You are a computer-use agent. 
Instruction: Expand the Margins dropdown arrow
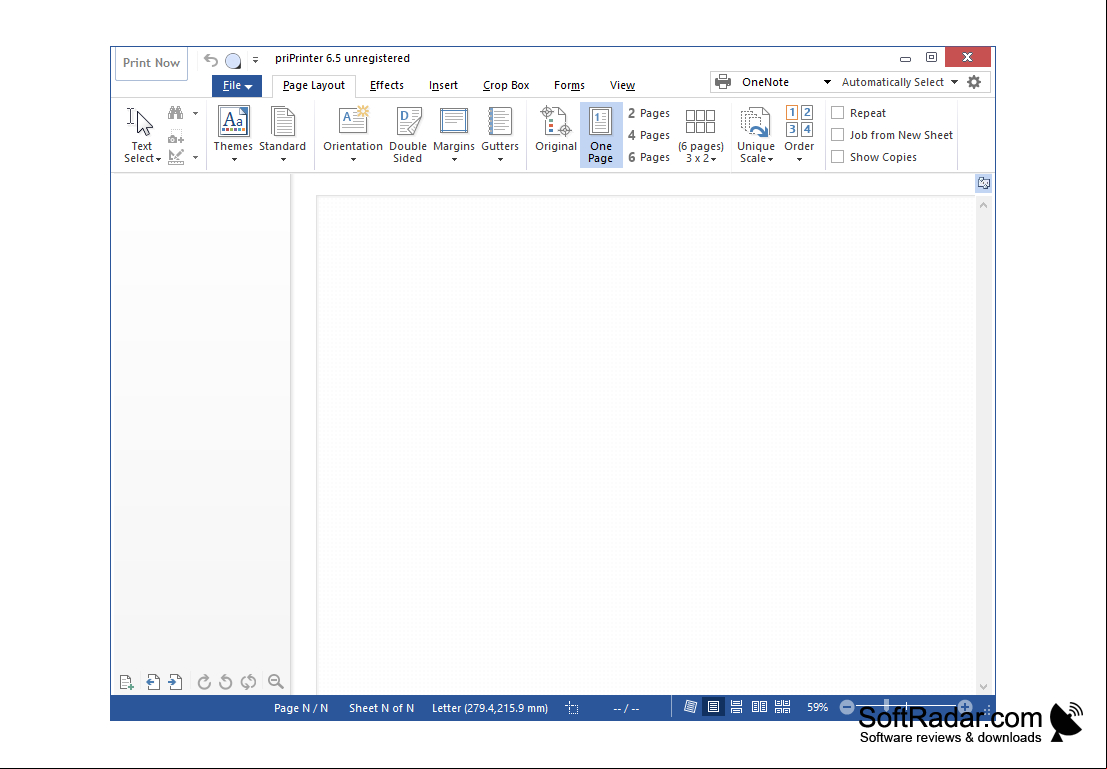click(x=454, y=160)
